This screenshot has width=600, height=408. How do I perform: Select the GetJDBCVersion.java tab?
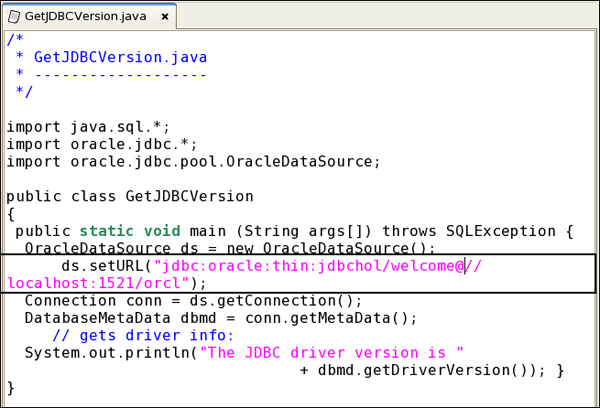coord(90,16)
